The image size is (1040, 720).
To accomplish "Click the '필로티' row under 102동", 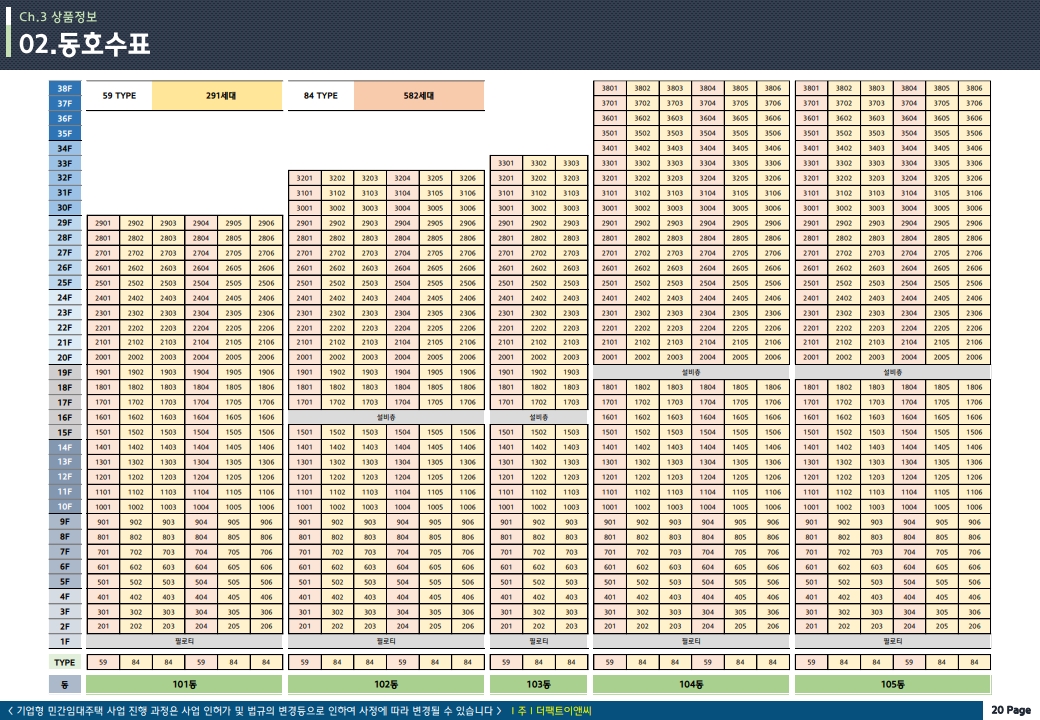I will 386,641.
